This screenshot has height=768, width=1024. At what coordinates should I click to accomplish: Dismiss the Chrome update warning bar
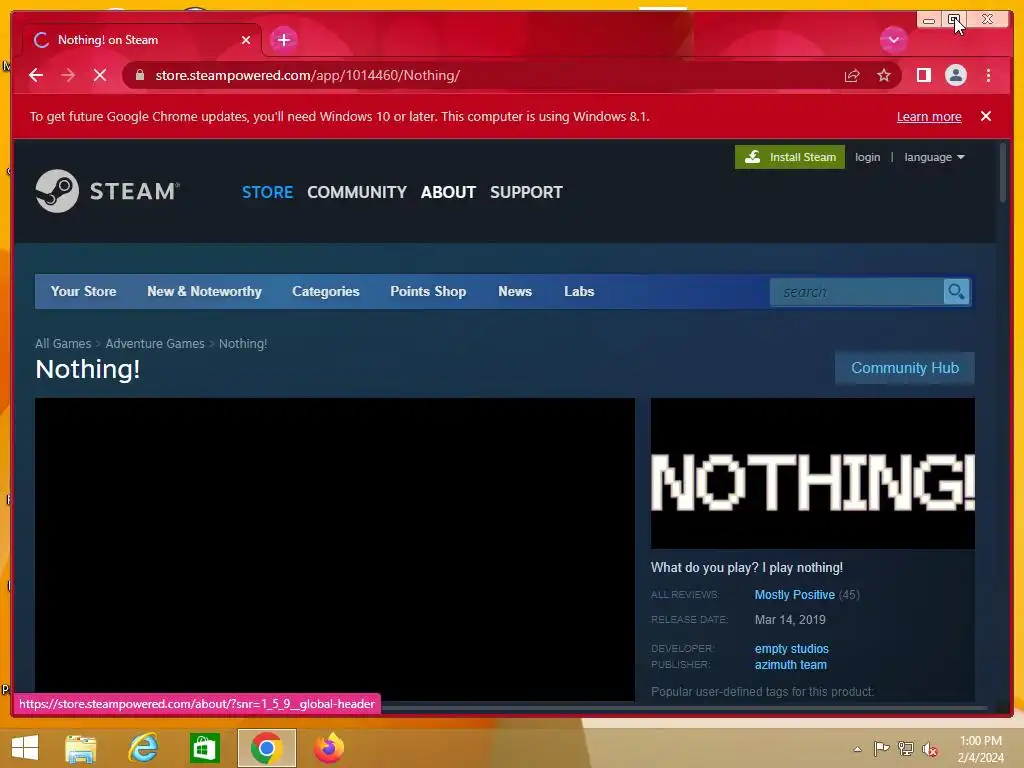point(985,116)
